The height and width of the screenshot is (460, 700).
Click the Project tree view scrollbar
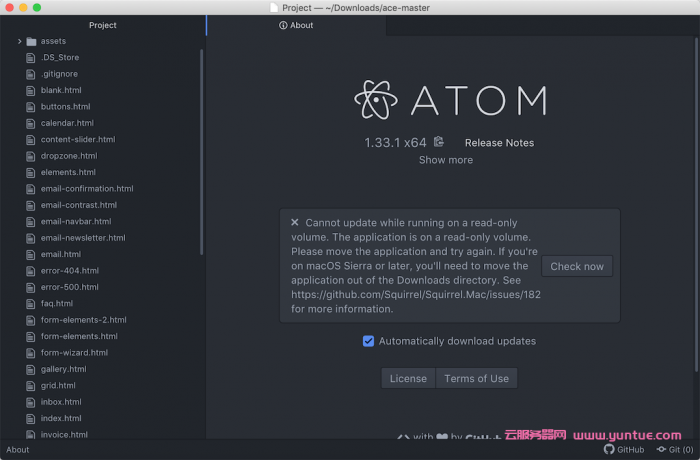tap(201, 150)
